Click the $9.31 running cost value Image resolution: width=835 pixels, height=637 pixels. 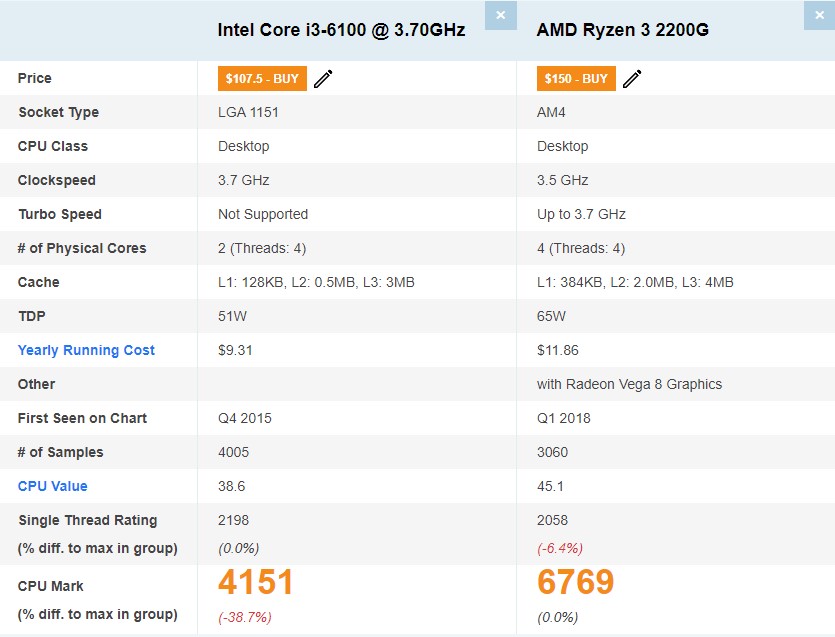[235, 350]
